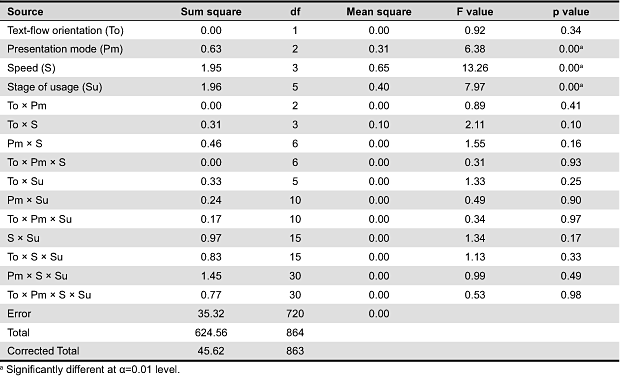Click the footnote about α=0.01 significance
Viewport: 620px width, 376px height.
(90, 369)
